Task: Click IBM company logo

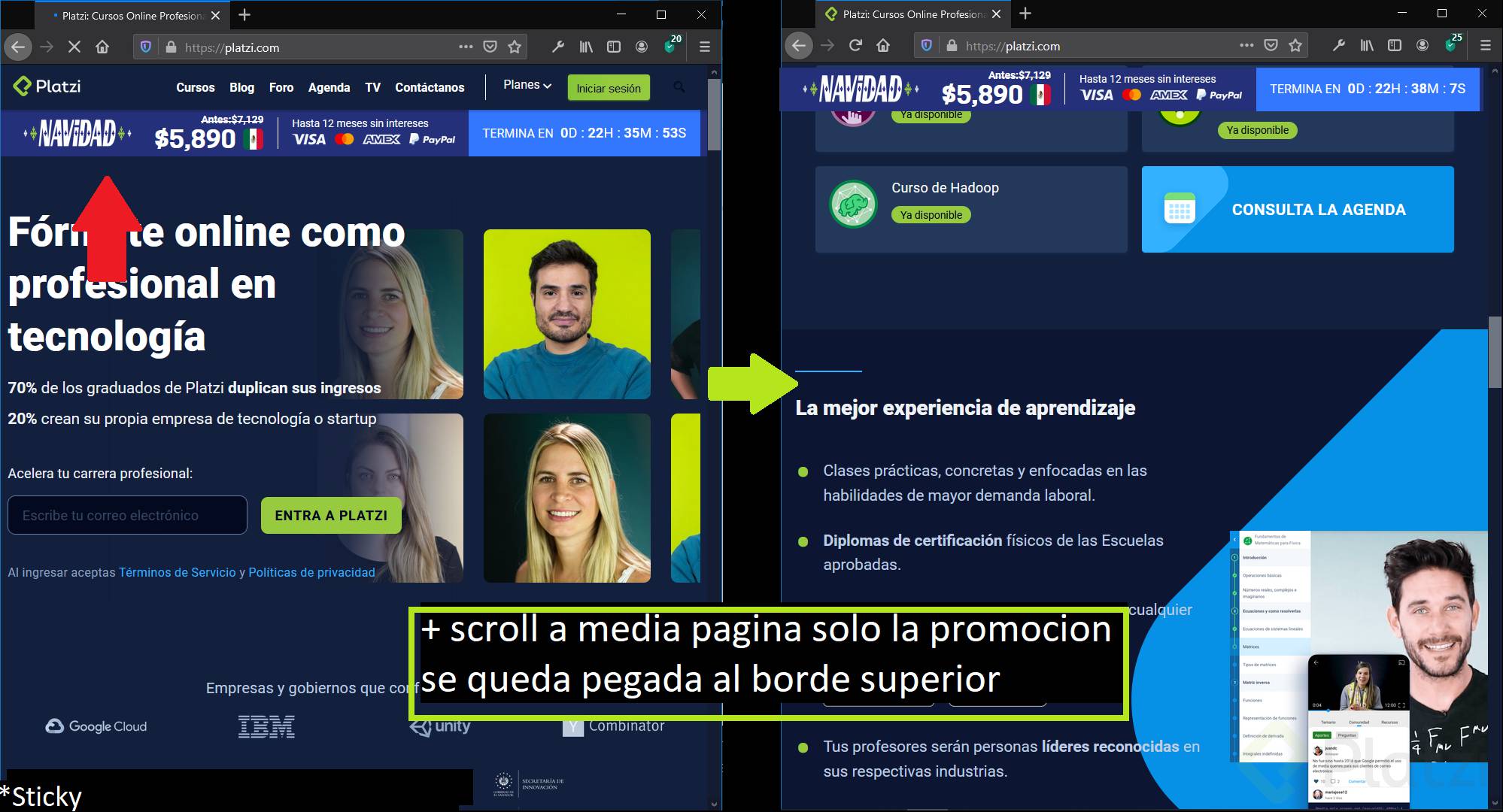Action: pyautogui.click(x=266, y=726)
